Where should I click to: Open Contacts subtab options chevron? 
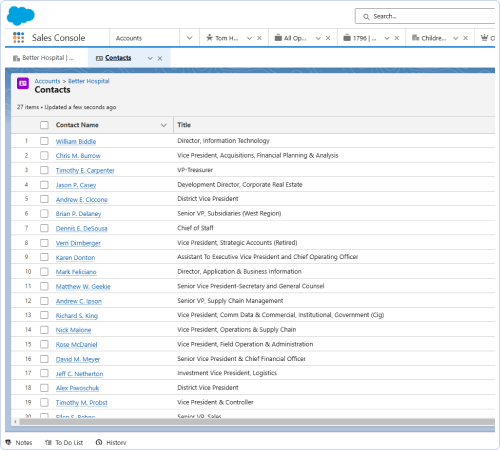click(150, 58)
